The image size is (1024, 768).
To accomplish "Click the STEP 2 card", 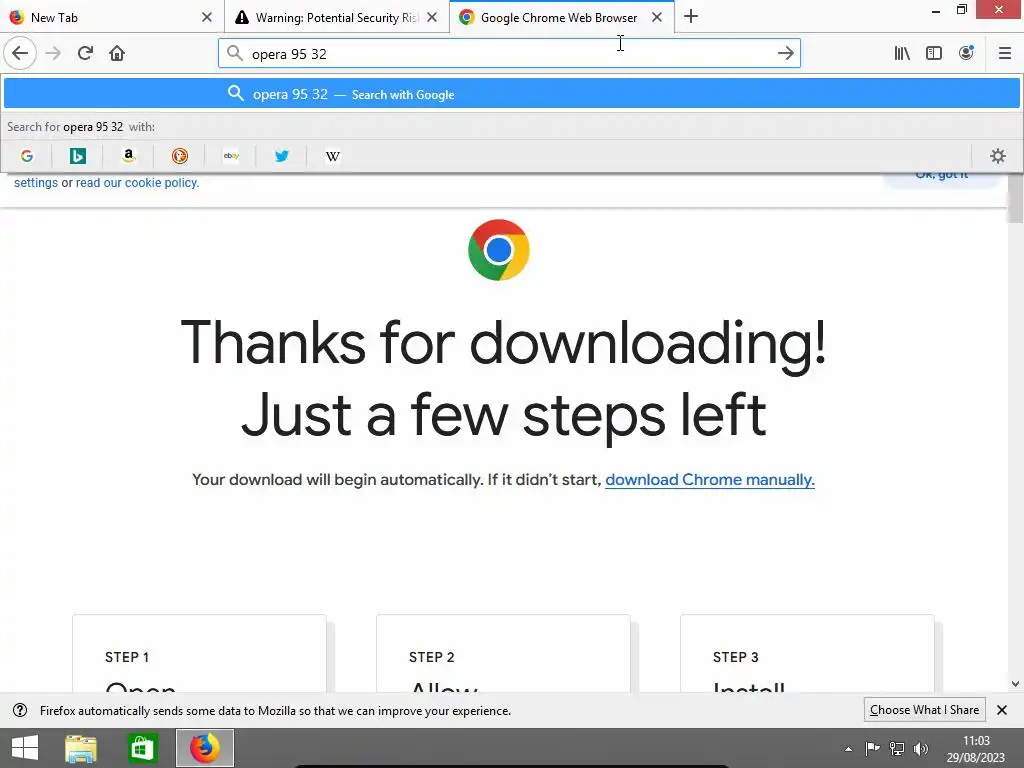I will [503, 653].
